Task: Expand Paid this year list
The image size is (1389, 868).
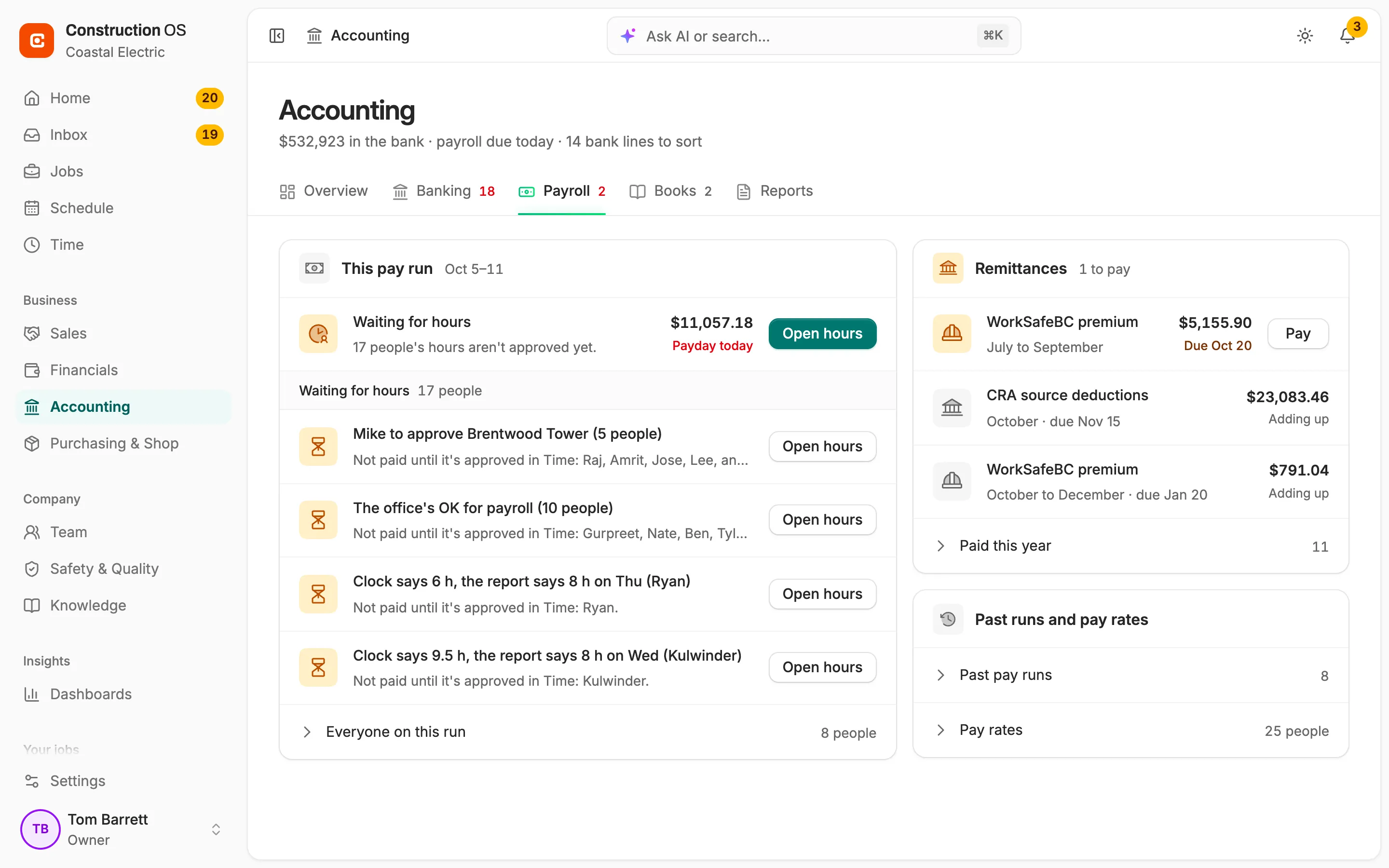Action: coord(1130,546)
